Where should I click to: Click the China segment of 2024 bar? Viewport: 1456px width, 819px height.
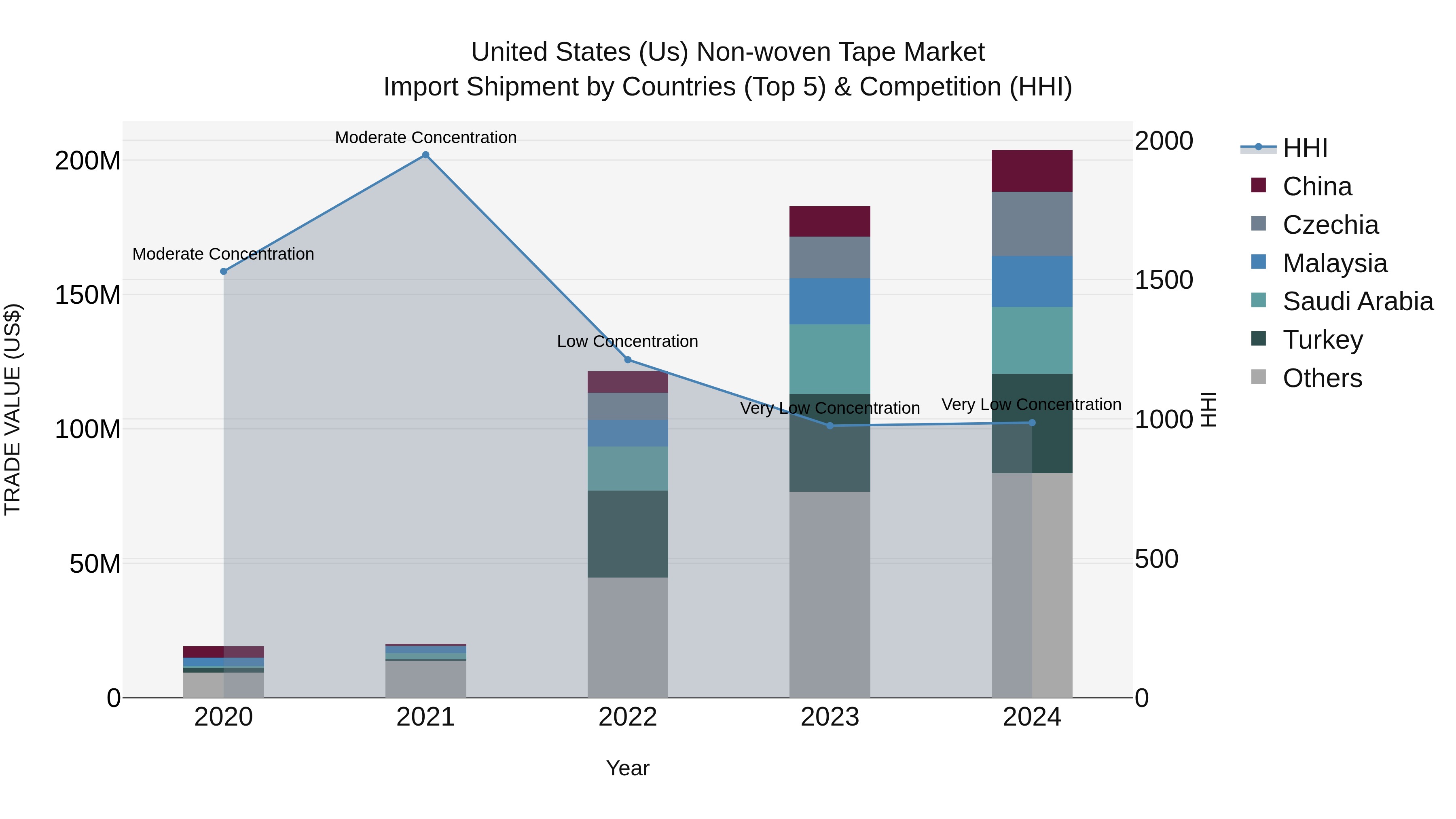click(1032, 171)
